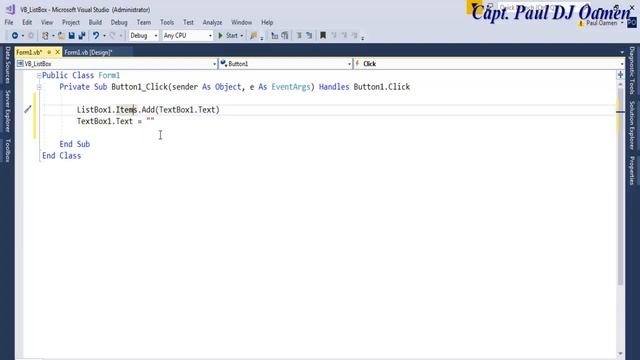Start debugging with the Start button
This screenshot has width=640, height=360.
pyautogui.click(x=228, y=36)
